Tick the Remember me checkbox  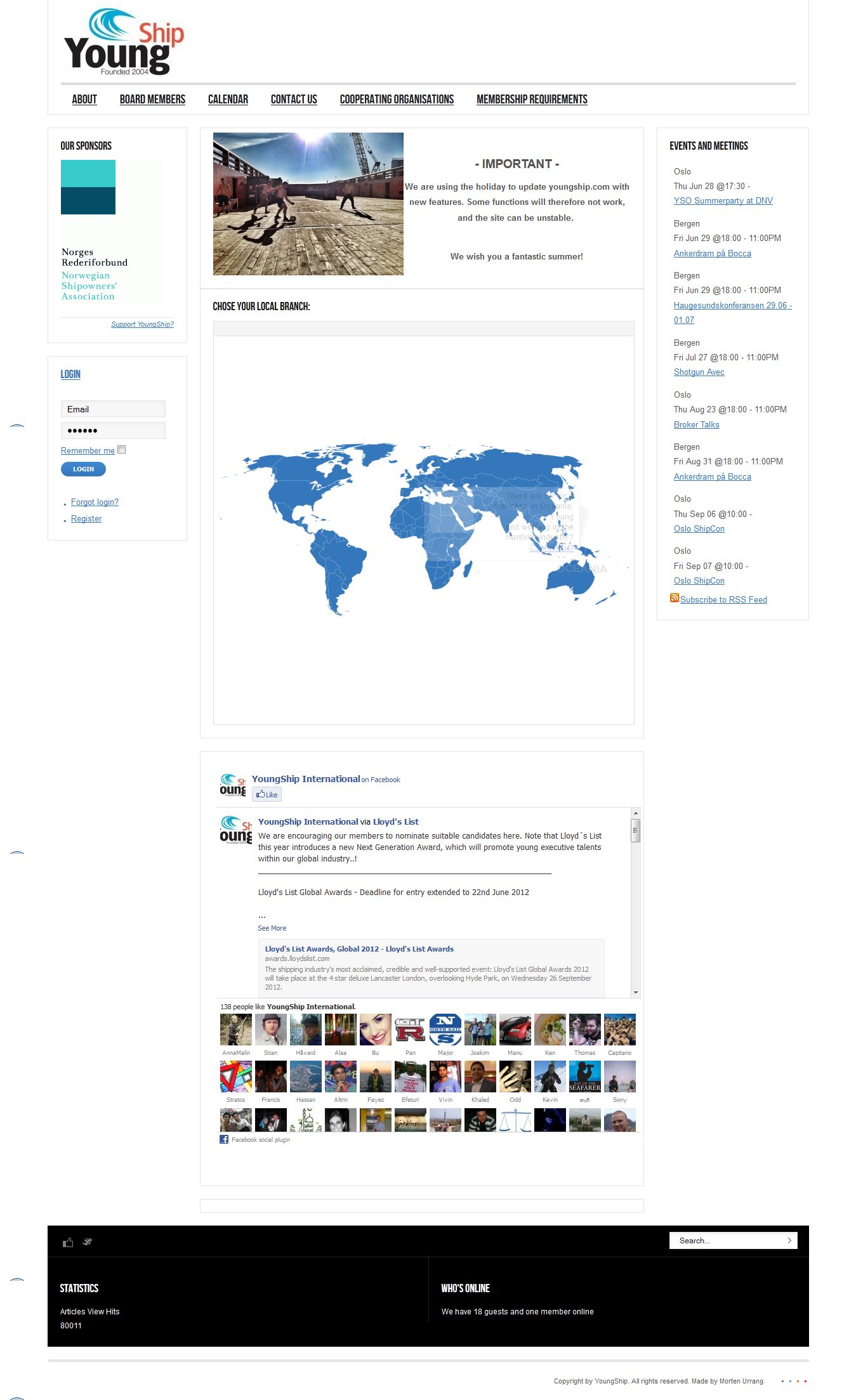[x=122, y=449]
